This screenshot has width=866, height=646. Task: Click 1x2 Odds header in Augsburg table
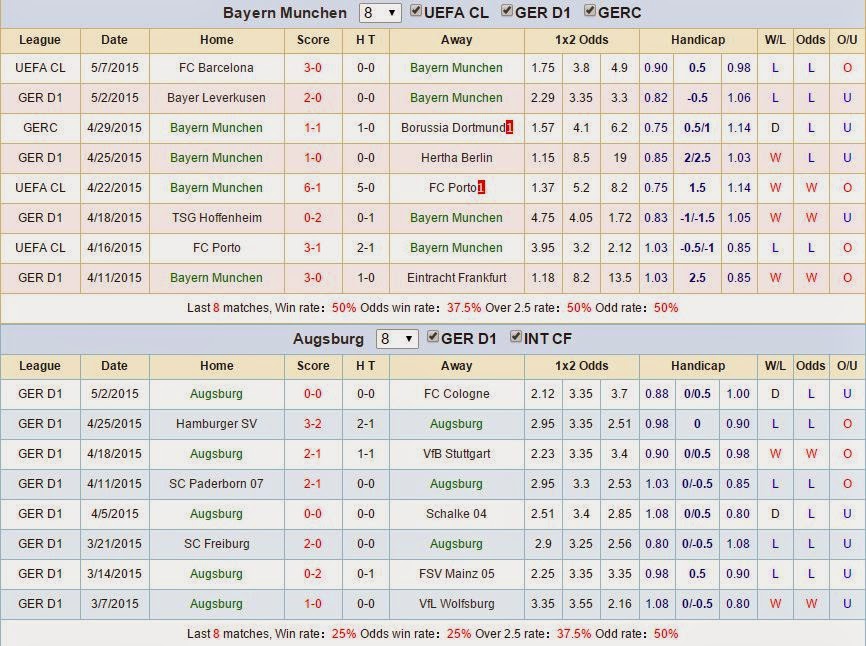pos(582,366)
